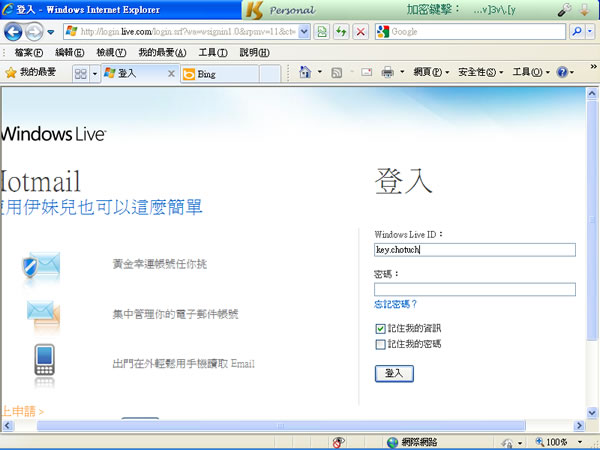Open 我的最愛 favorites star button
600x450 pixels.
33,73
